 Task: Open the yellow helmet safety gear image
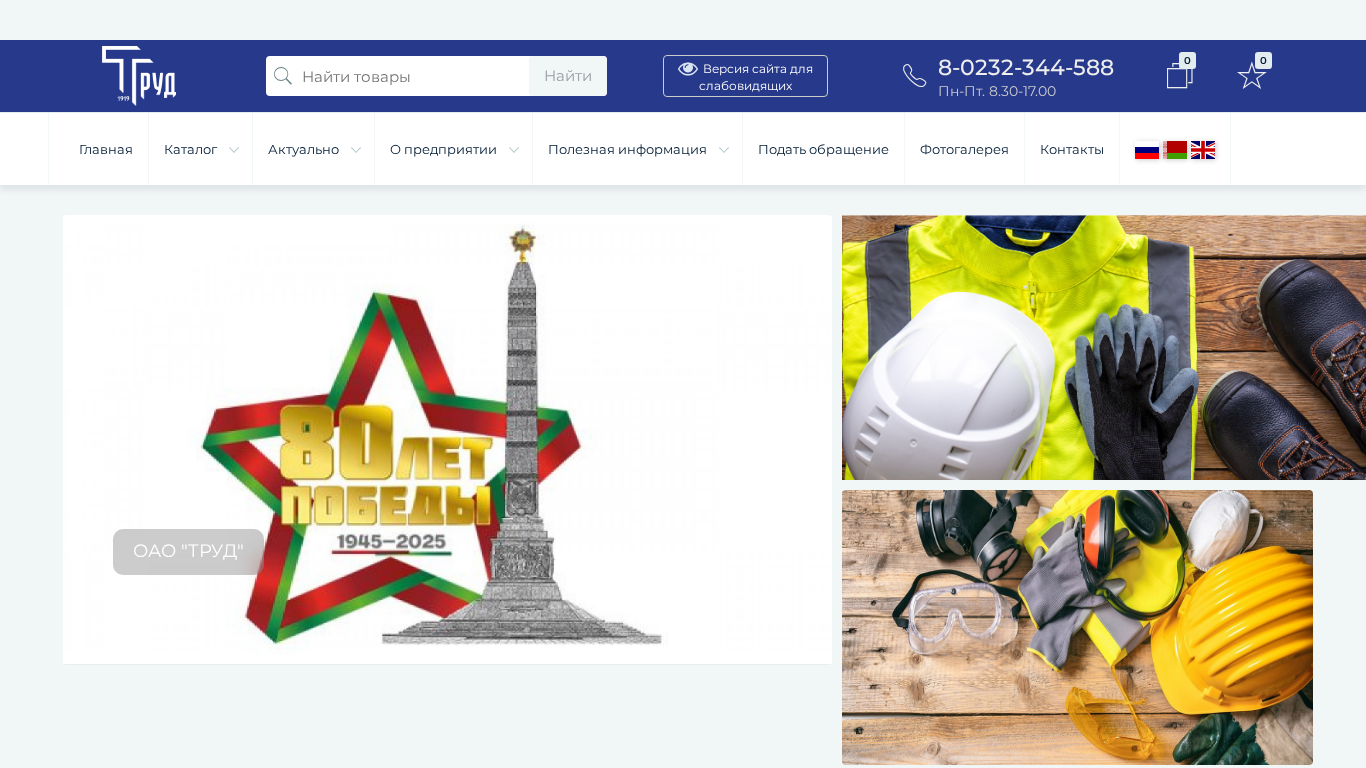tap(1077, 627)
